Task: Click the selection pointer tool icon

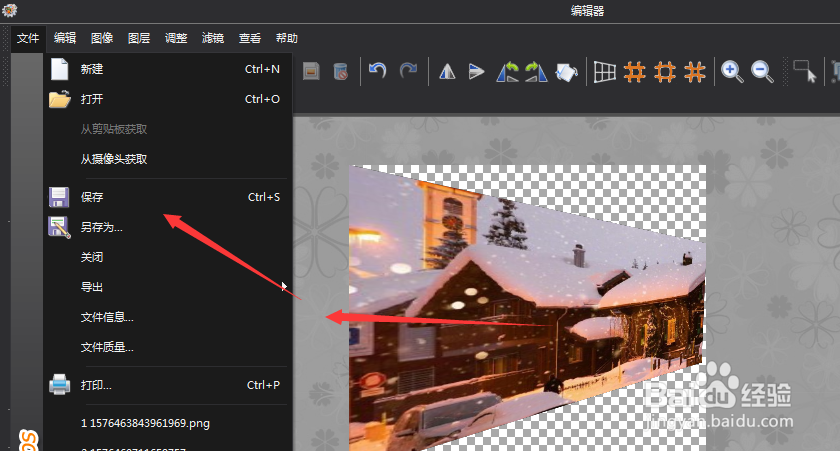Action: click(x=805, y=71)
